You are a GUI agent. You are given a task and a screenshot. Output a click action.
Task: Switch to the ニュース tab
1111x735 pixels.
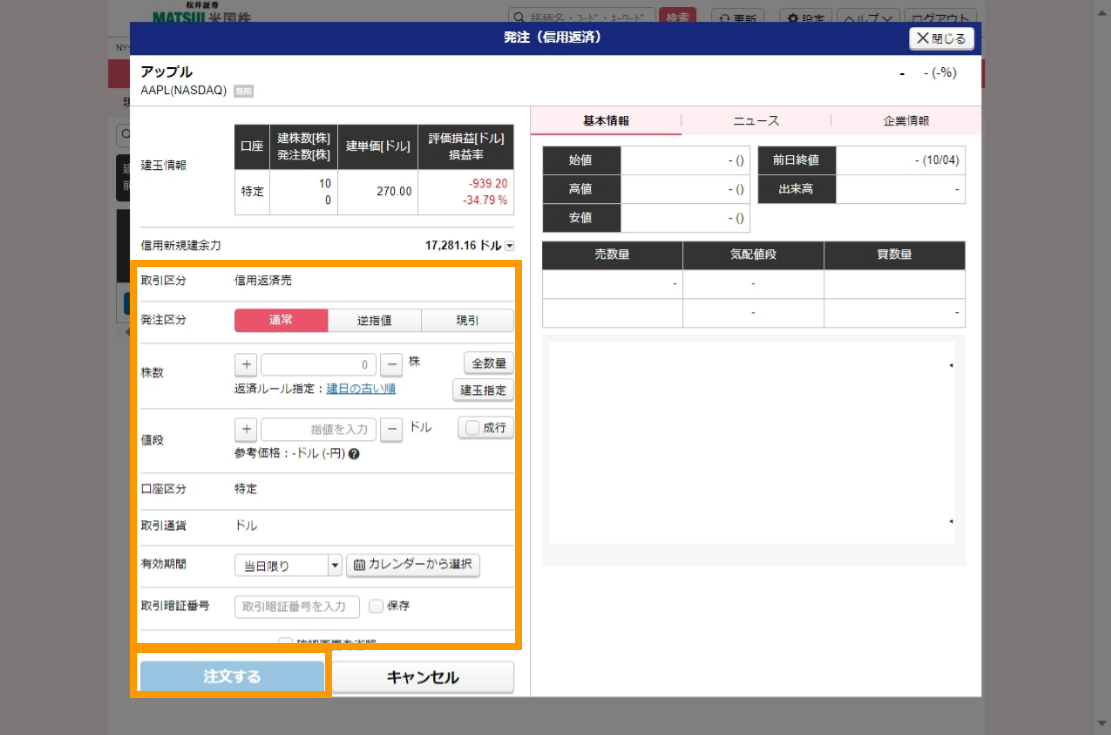coord(755,120)
